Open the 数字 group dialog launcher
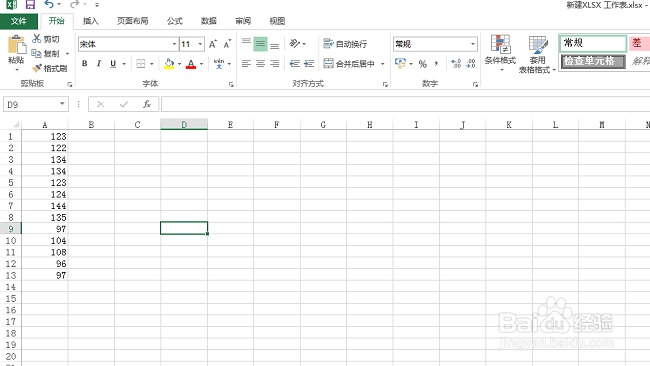This screenshot has height=366, width=650. pos(475,84)
